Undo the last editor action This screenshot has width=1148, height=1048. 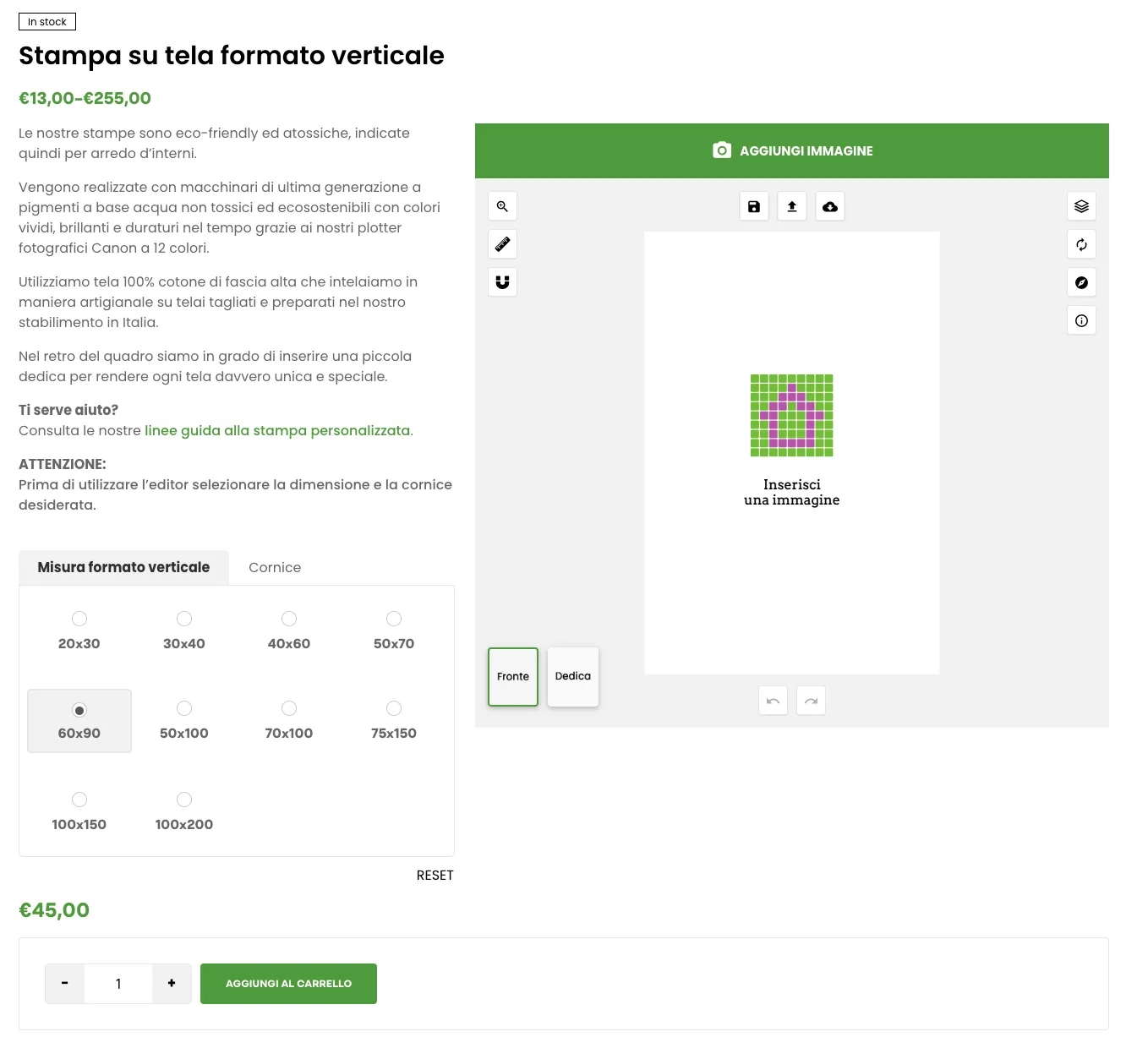tap(773, 701)
